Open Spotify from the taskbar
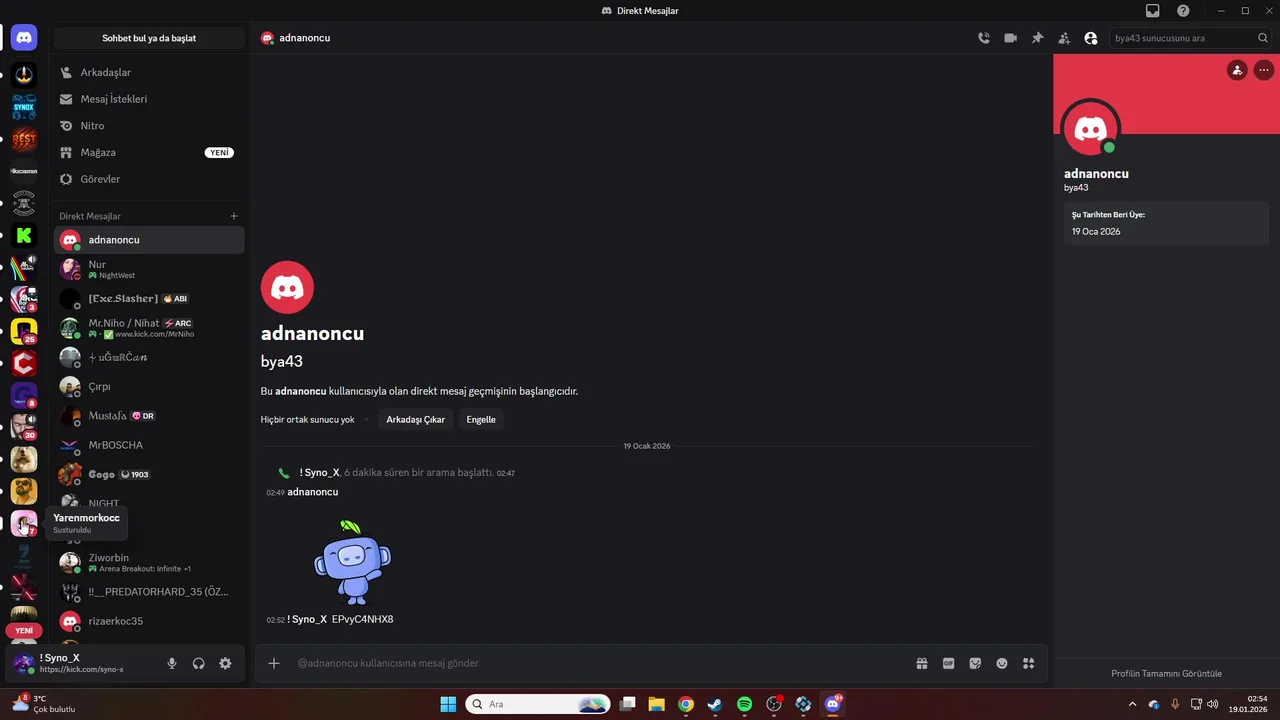This screenshot has width=1280, height=720. 745,704
